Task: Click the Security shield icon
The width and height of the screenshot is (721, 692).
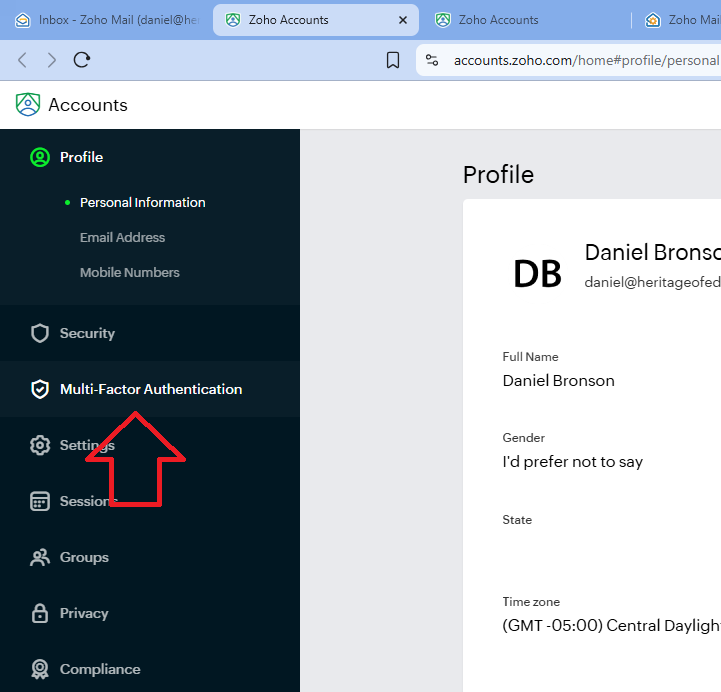Action: pyautogui.click(x=40, y=333)
